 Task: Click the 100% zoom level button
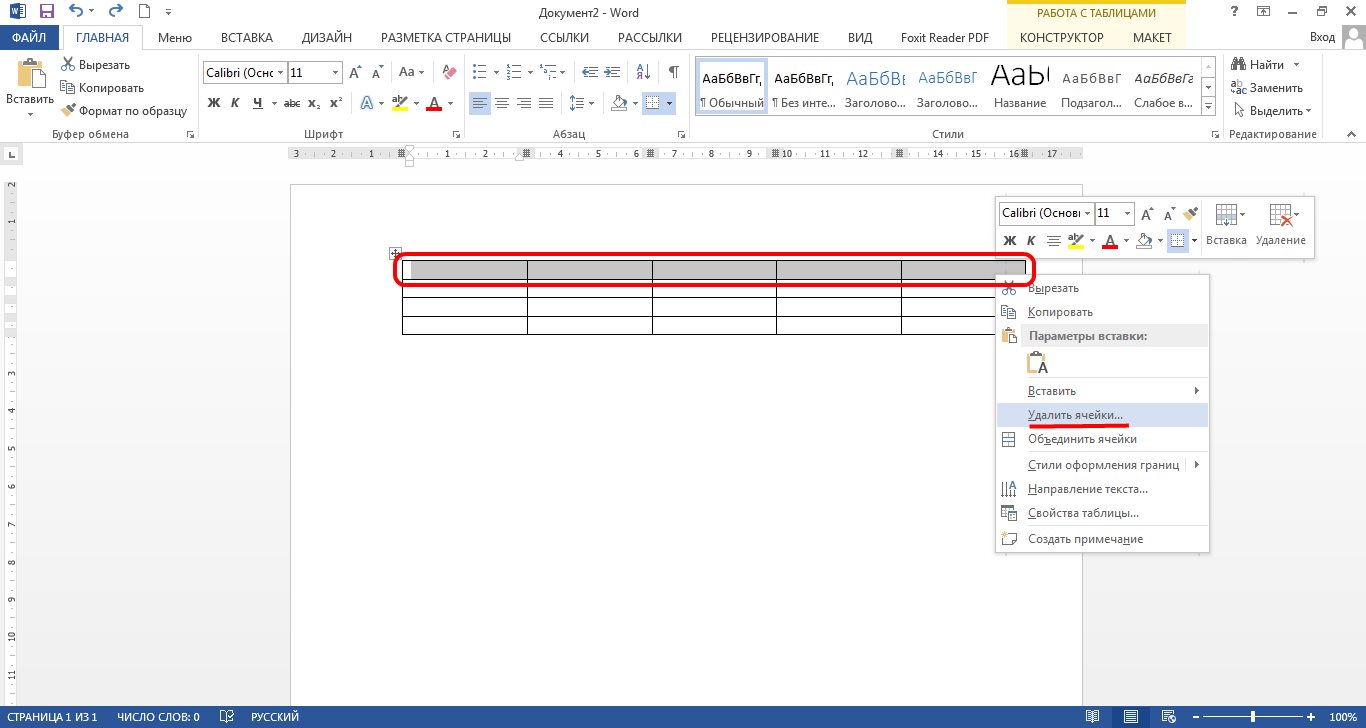coord(1342,717)
